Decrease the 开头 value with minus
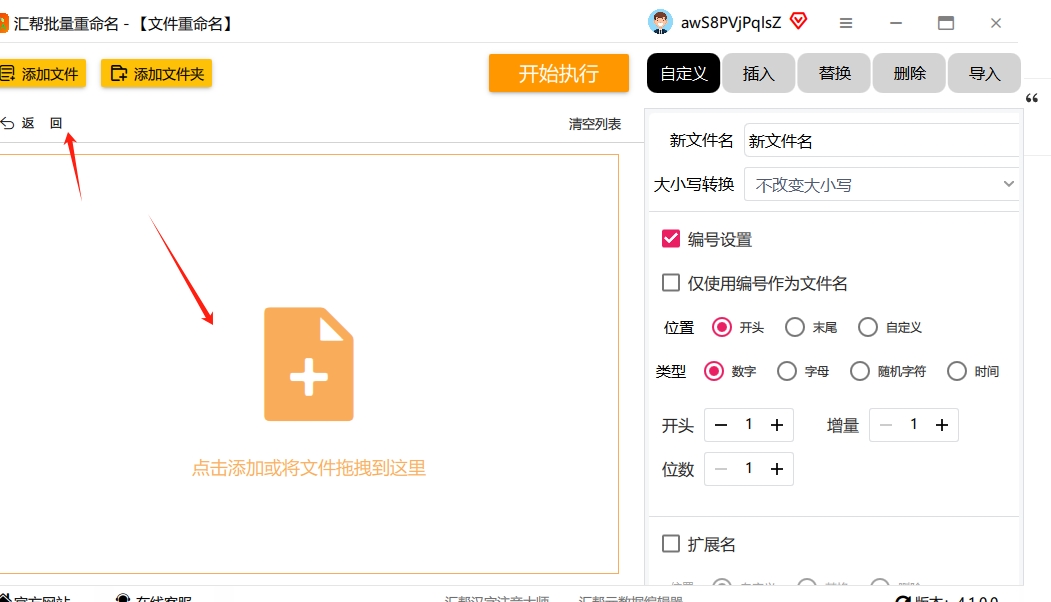 [x=721, y=425]
